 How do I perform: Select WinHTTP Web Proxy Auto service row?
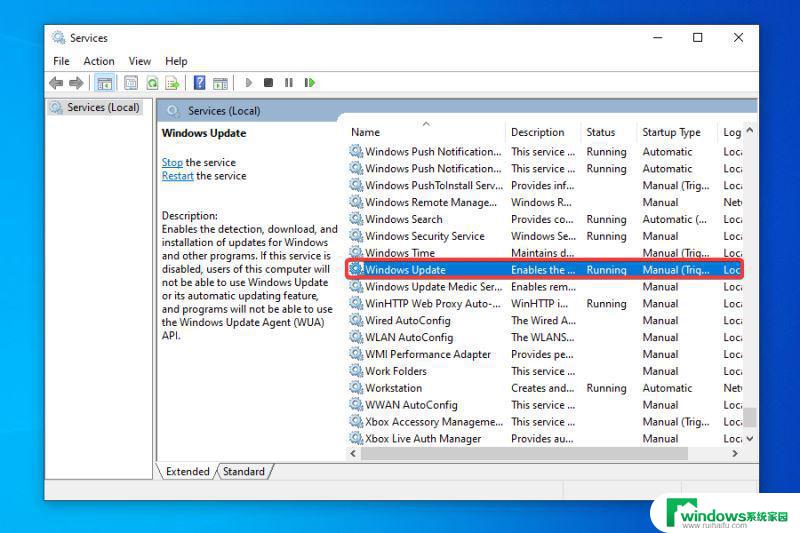[x=545, y=303]
